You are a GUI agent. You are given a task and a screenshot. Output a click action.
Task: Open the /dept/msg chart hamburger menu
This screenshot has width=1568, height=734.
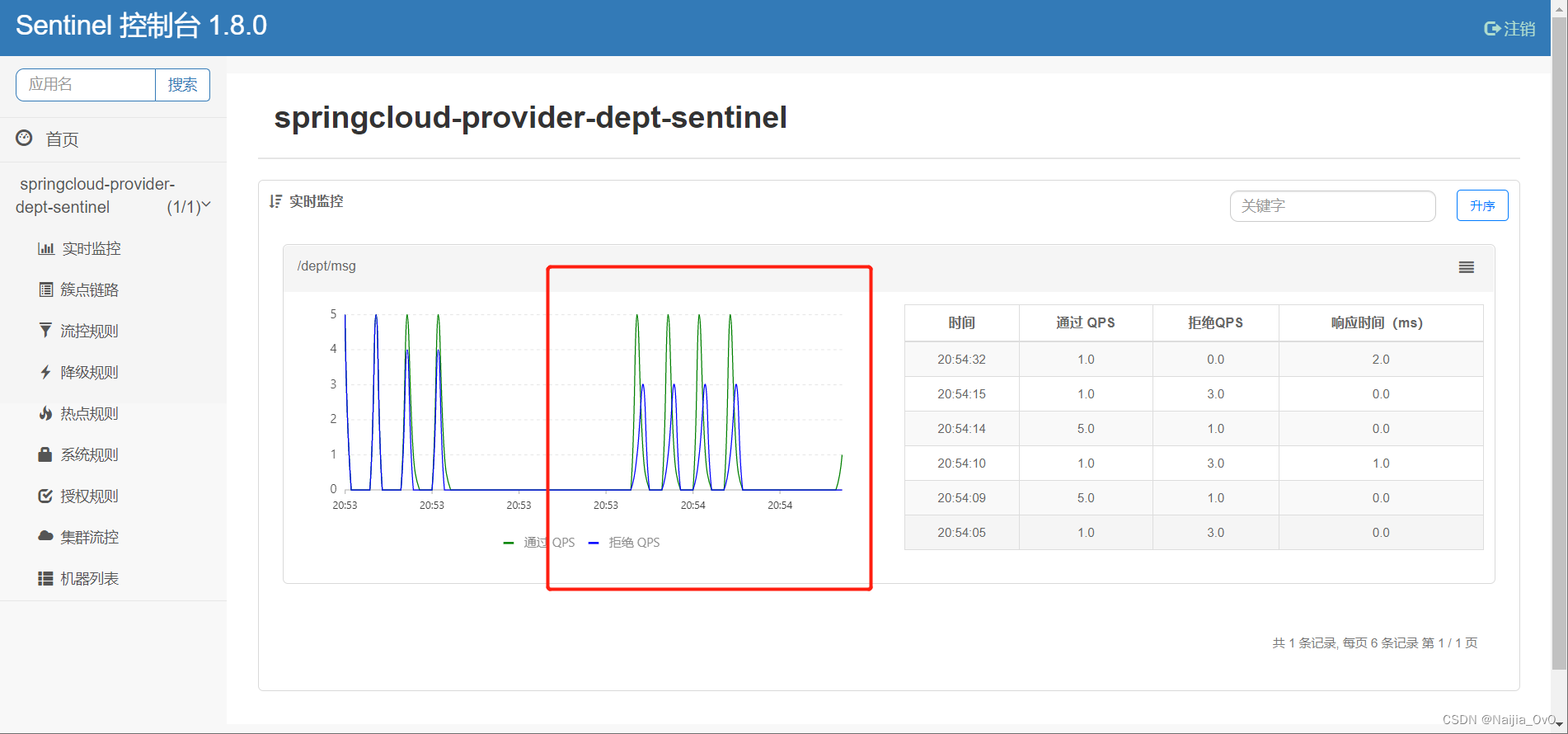pyautogui.click(x=1467, y=267)
